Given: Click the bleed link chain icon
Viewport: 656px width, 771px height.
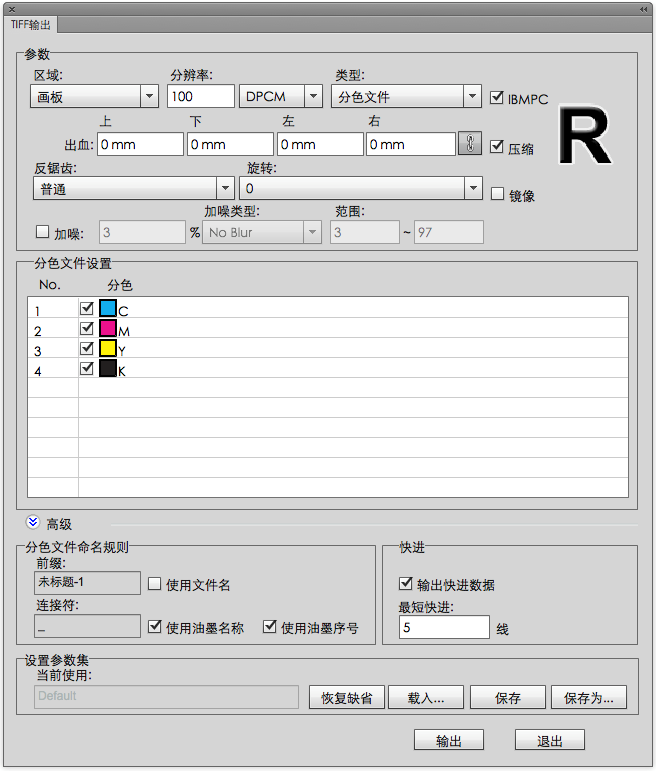Looking at the screenshot, I should (x=470, y=144).
